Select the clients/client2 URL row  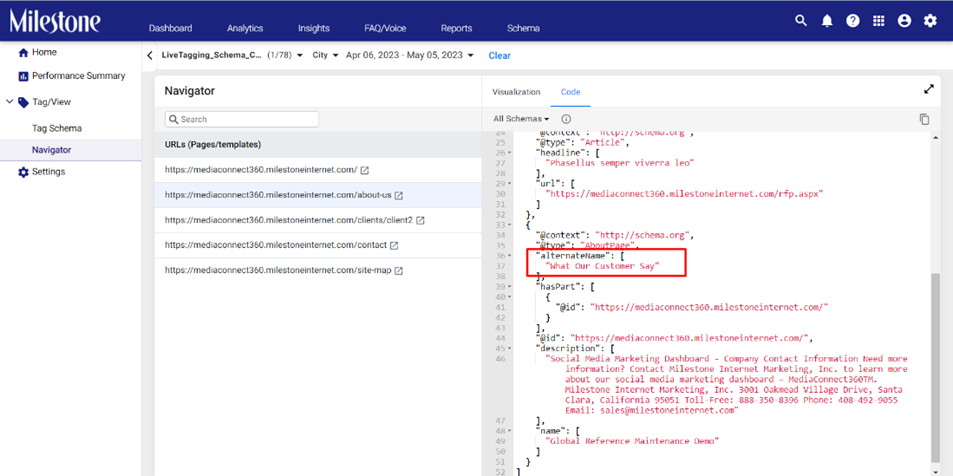point(318,220)
